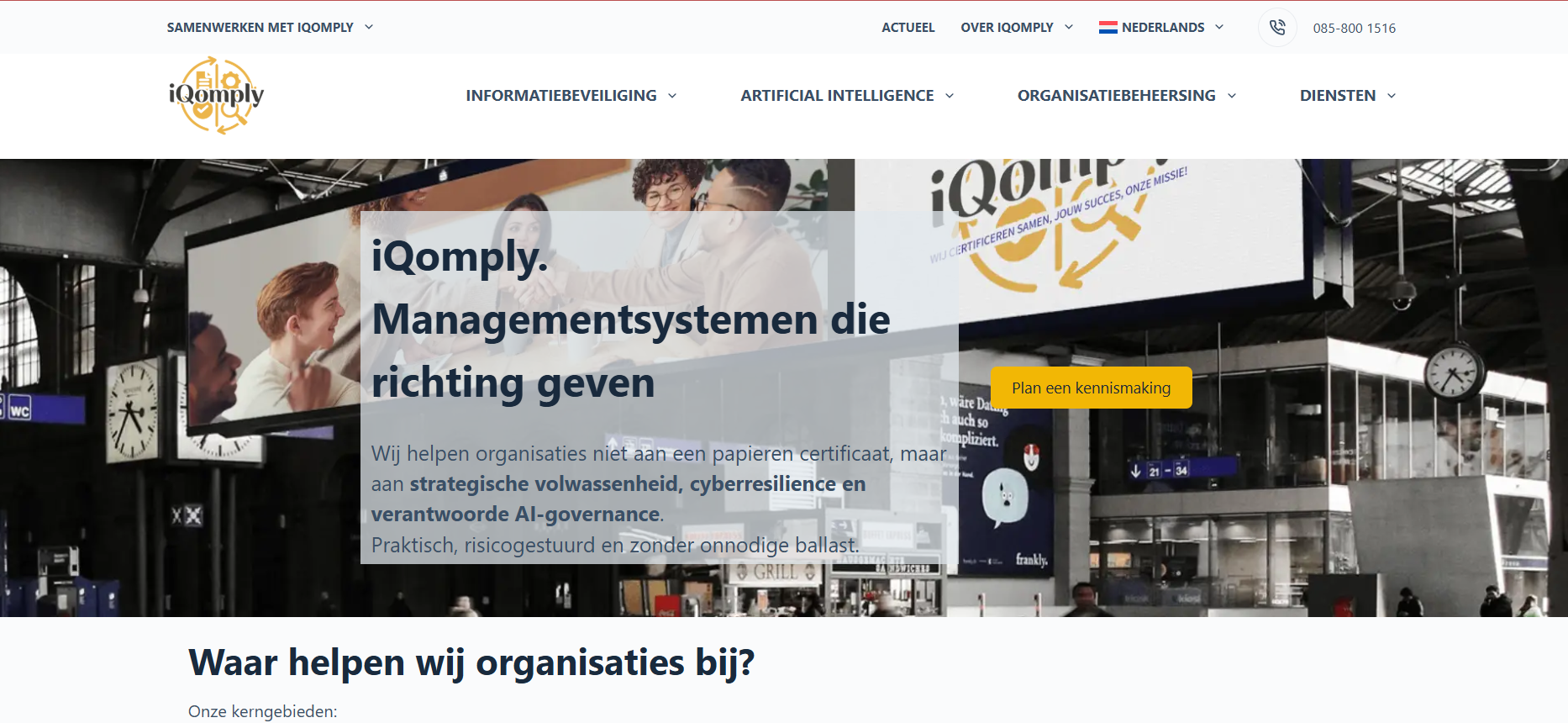Select the Over iQomply menu item
The height and width of the screenshot is (723, 1568).
click(x=1007, y=27)
